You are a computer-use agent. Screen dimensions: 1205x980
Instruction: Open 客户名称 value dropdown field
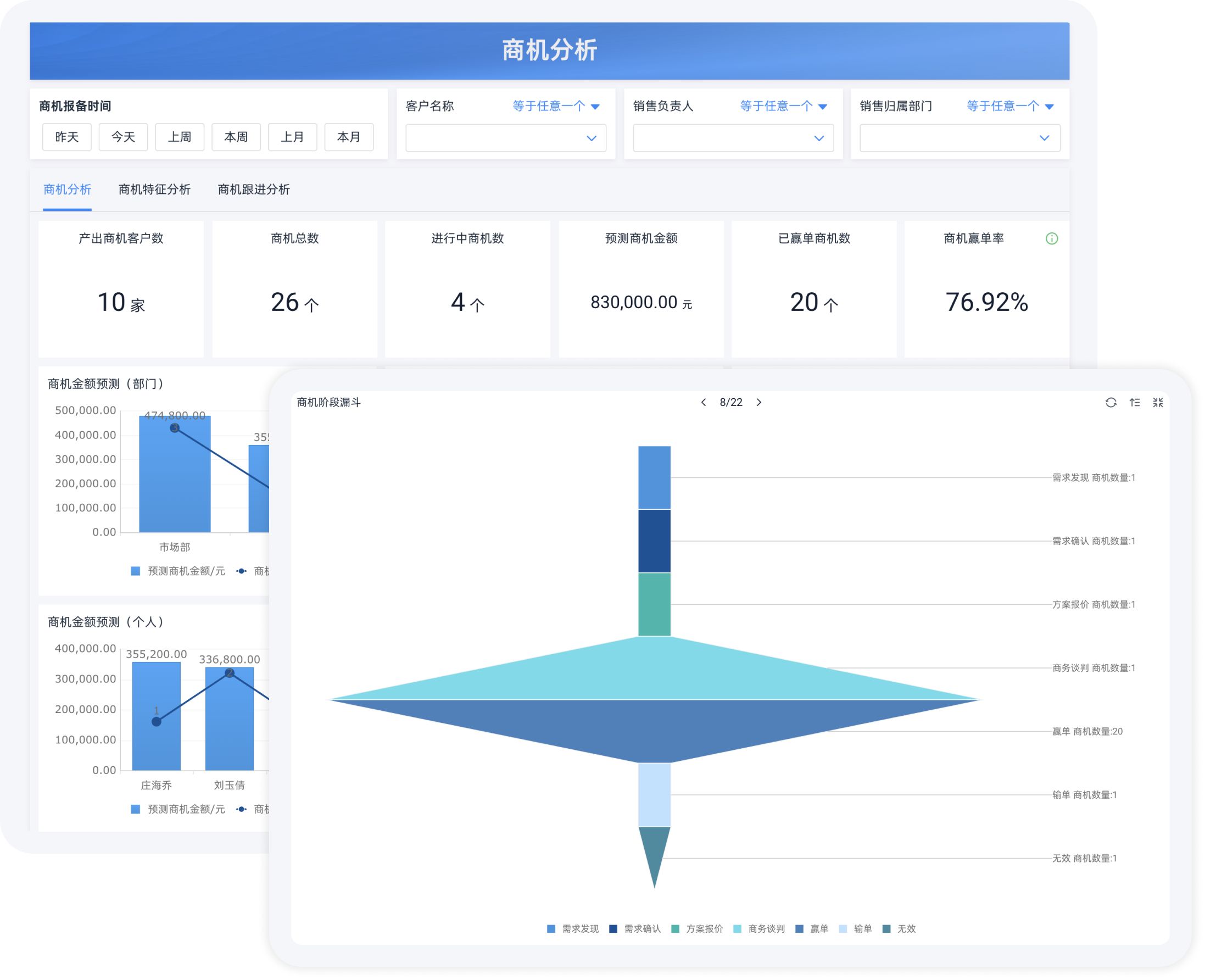[x=506, y=138]
